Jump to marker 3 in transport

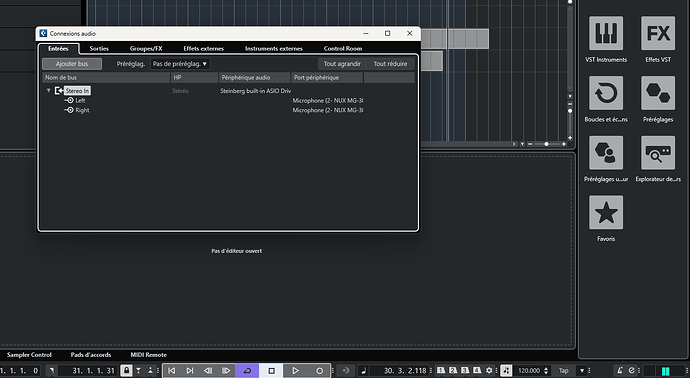465,371
